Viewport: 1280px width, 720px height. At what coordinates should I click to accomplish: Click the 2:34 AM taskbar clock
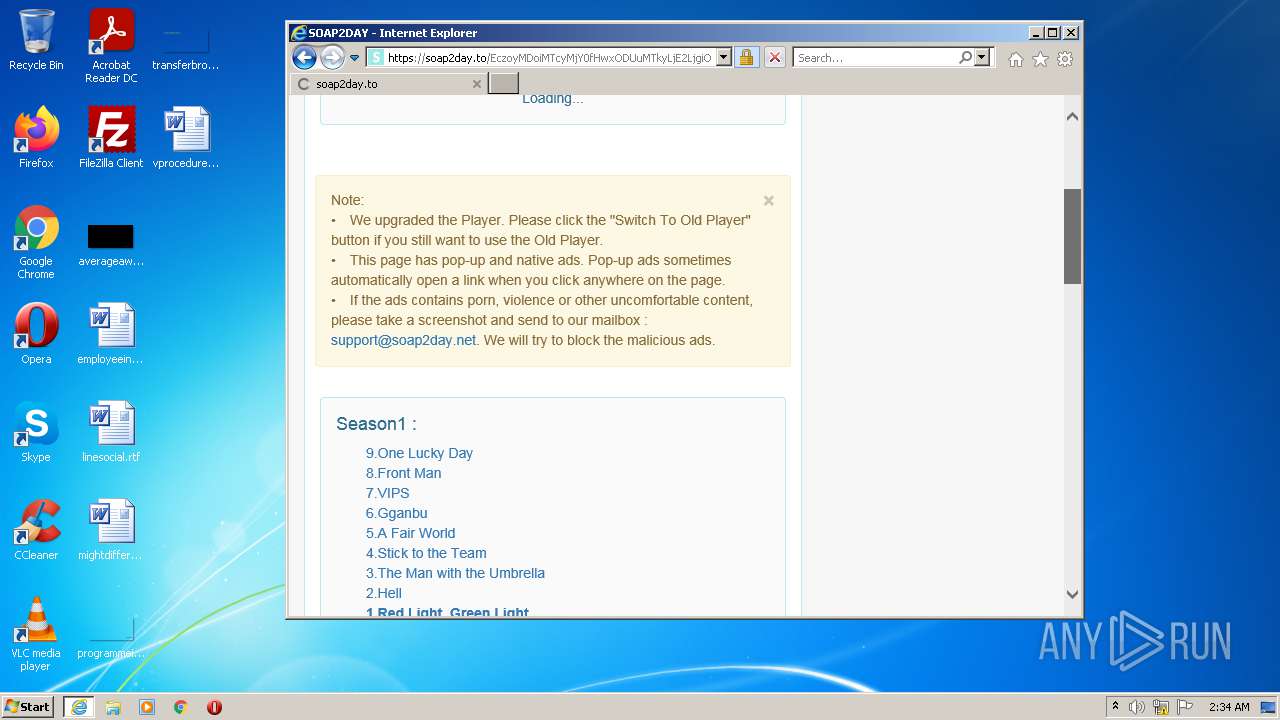point(1229,707)
